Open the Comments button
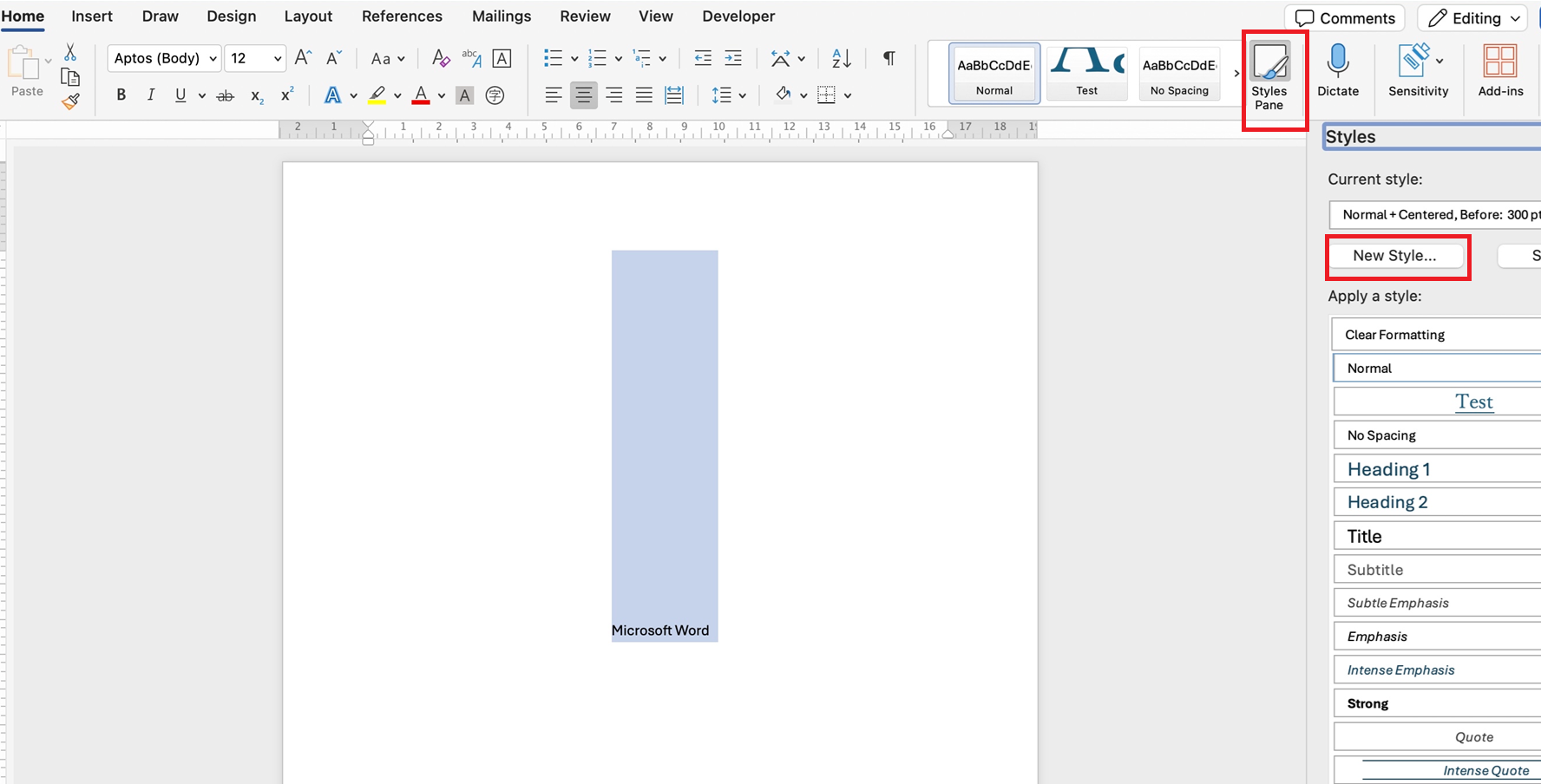Screen dimensions: 1541x784 (1345, 18)
